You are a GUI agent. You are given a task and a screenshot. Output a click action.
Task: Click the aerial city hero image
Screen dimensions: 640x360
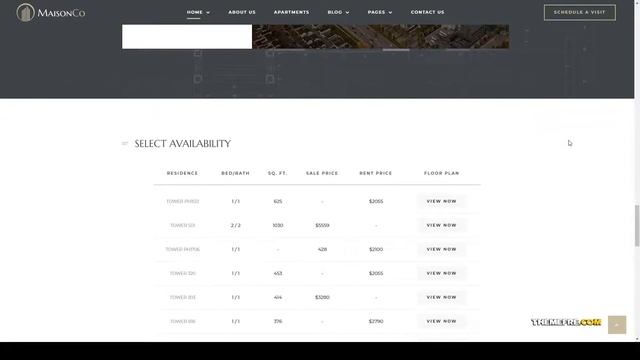380,36
